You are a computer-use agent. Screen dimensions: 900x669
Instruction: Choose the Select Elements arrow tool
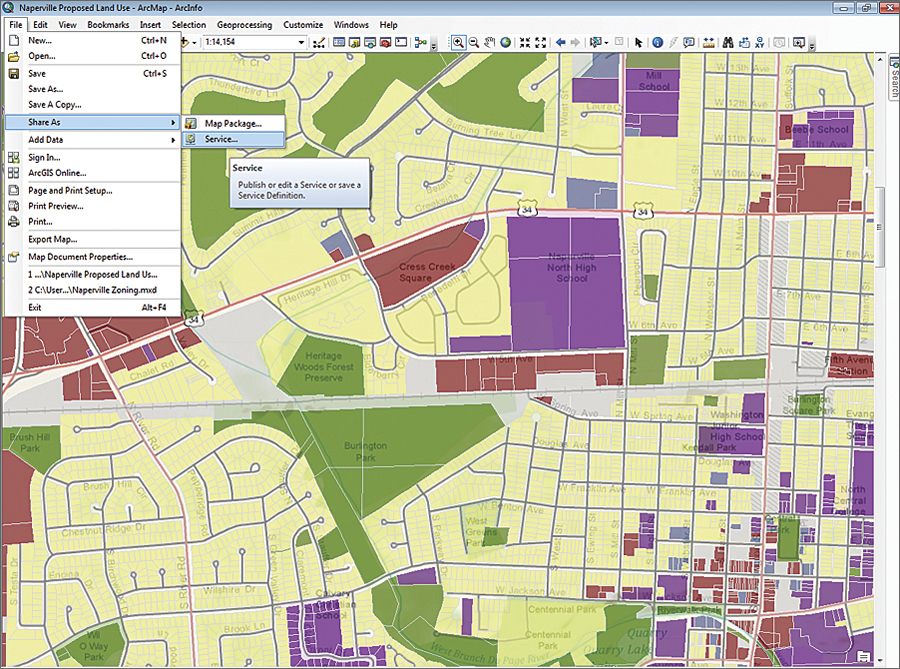point(639,43)
